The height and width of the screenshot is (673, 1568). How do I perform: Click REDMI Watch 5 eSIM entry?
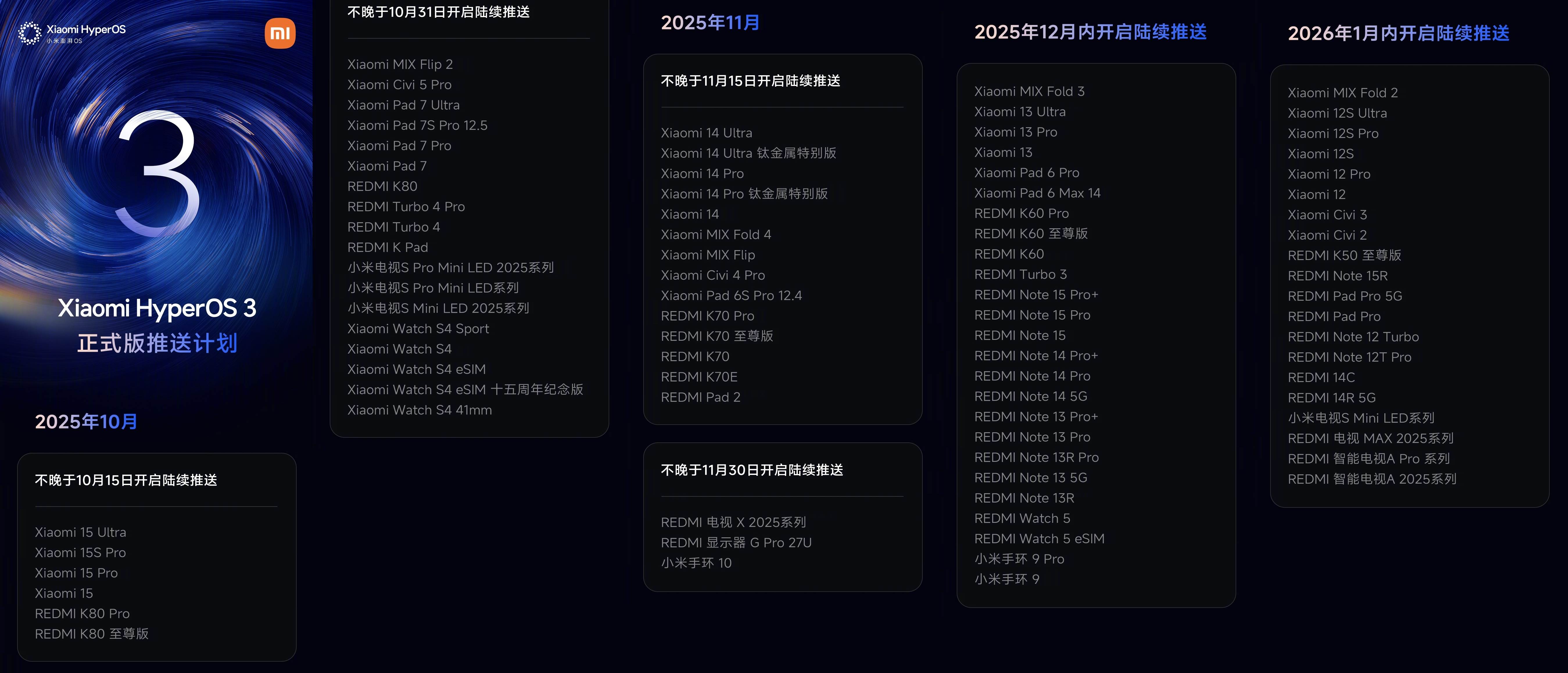click(x=1039, y=539)
